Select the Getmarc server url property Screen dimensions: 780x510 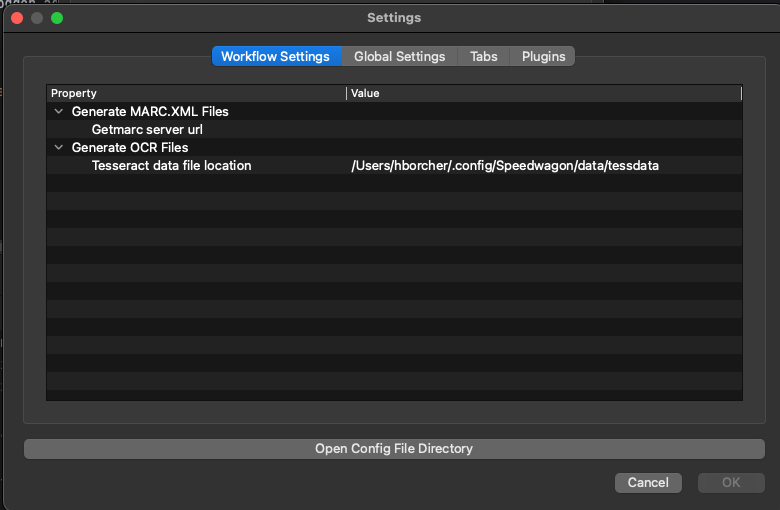pyautogui.click(x=147, y=129)
